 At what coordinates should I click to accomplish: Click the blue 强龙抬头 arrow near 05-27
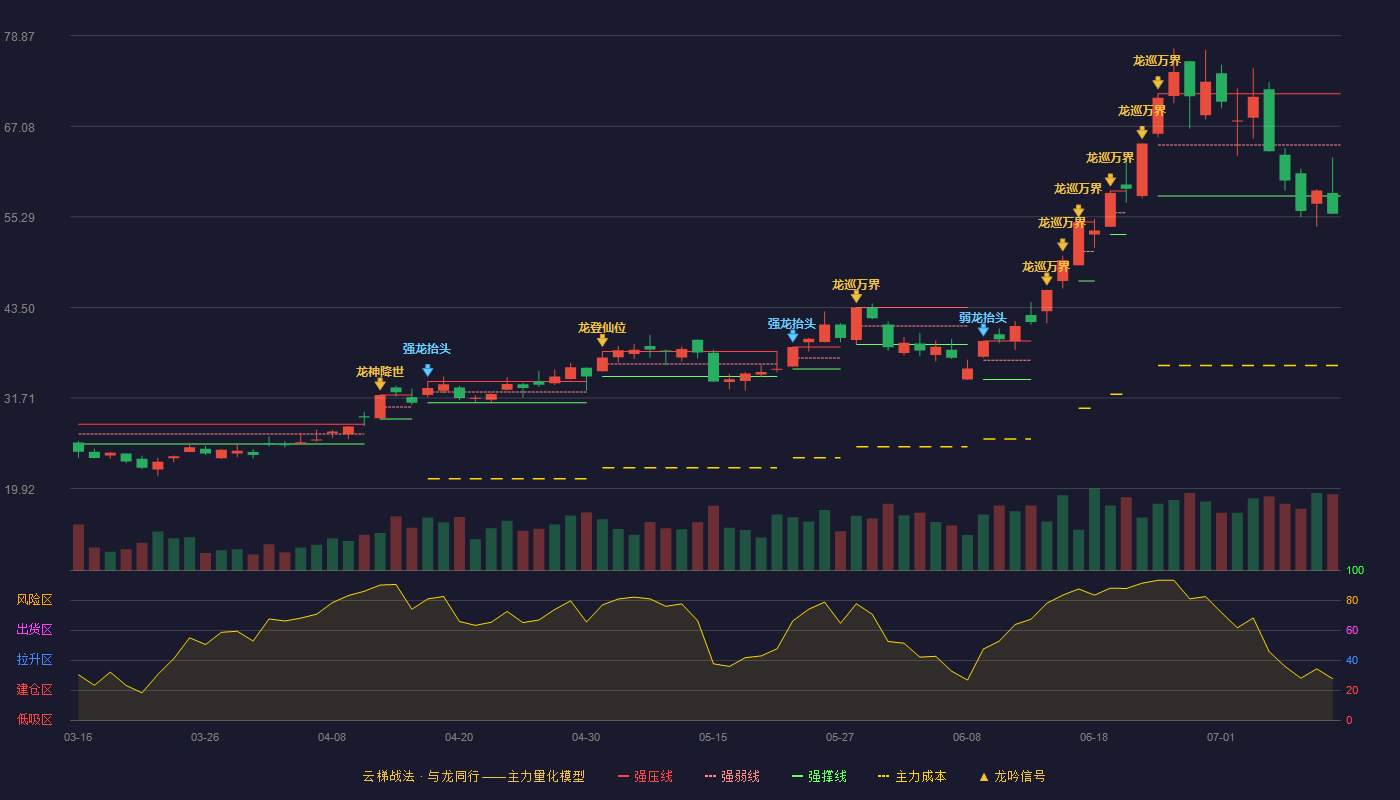tap(793, 336)
